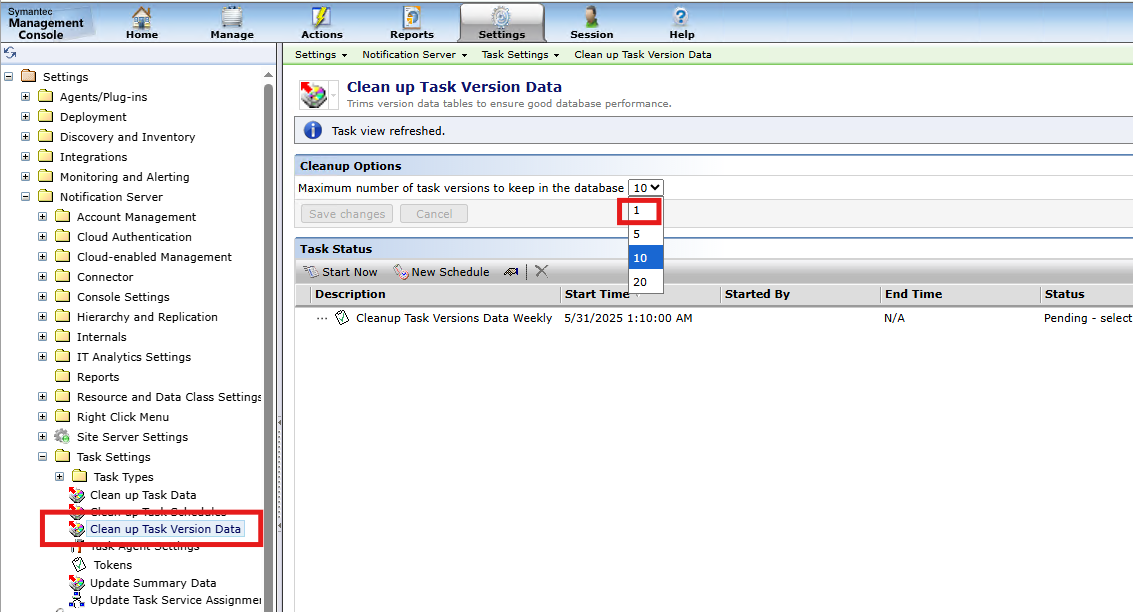Expand Discovery and Inventory folder
Screen dimensions: 1133x612
coord(25,137)
